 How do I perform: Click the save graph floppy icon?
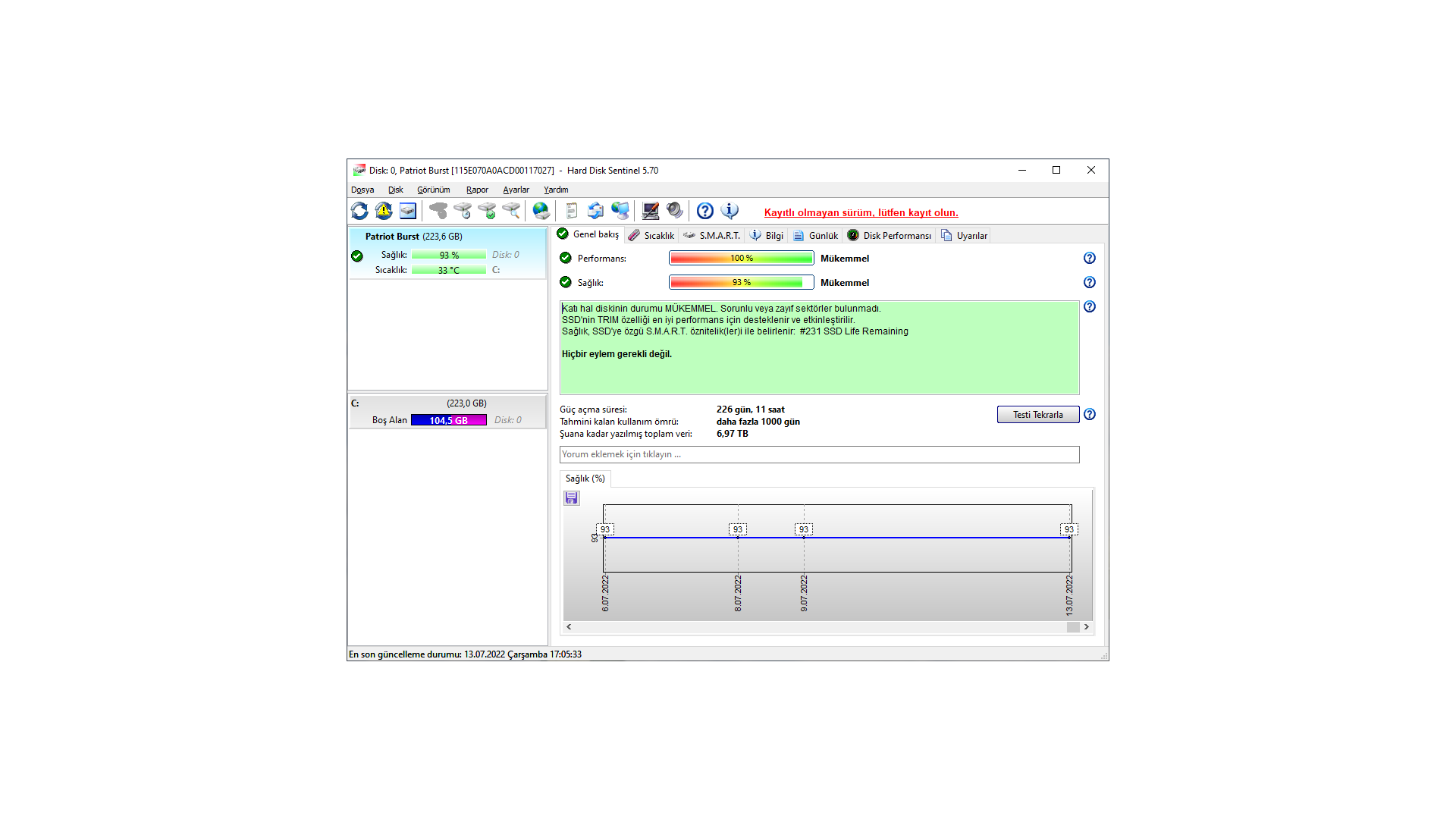point(572,498)
